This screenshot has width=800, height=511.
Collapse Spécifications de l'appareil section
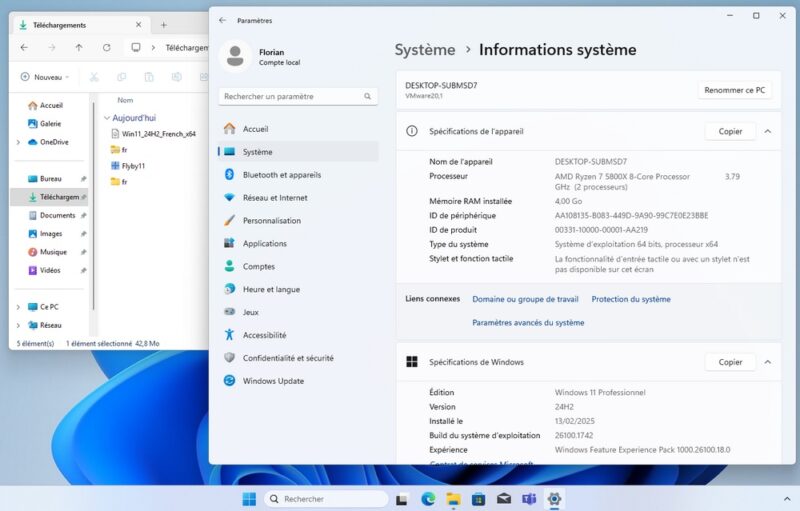(x=767, y=131)
